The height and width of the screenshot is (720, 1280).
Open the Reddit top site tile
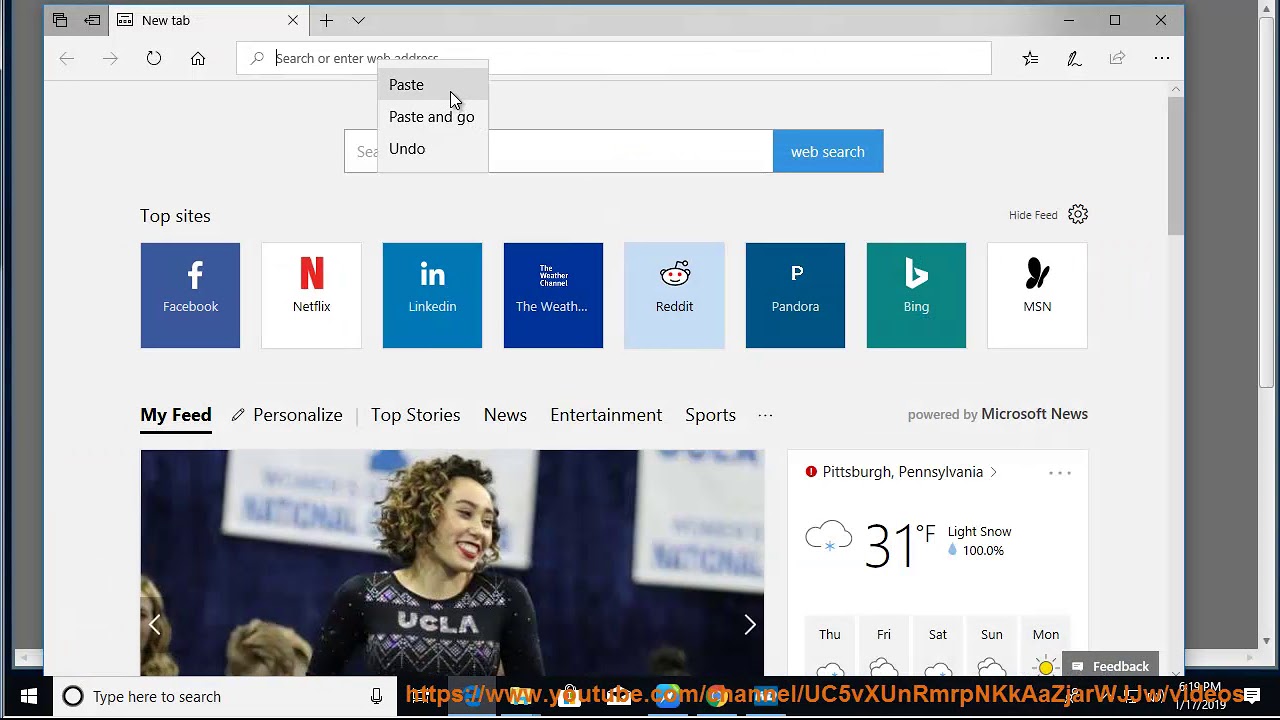[x=674, y=295]
